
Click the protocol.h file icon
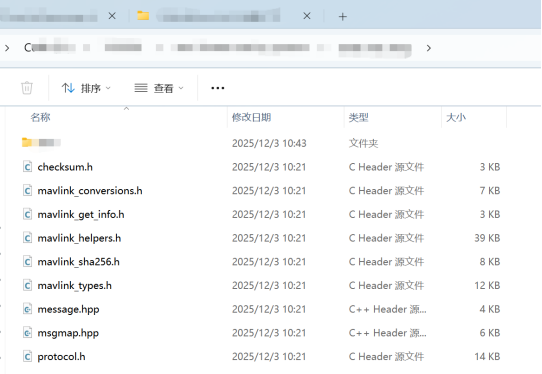point(28,357)
